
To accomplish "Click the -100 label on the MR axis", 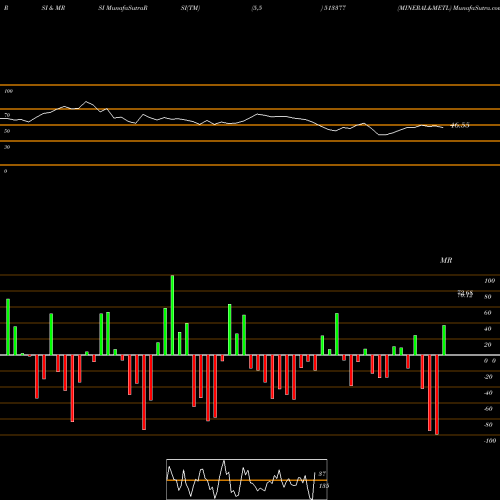I will tap(490, 441).
